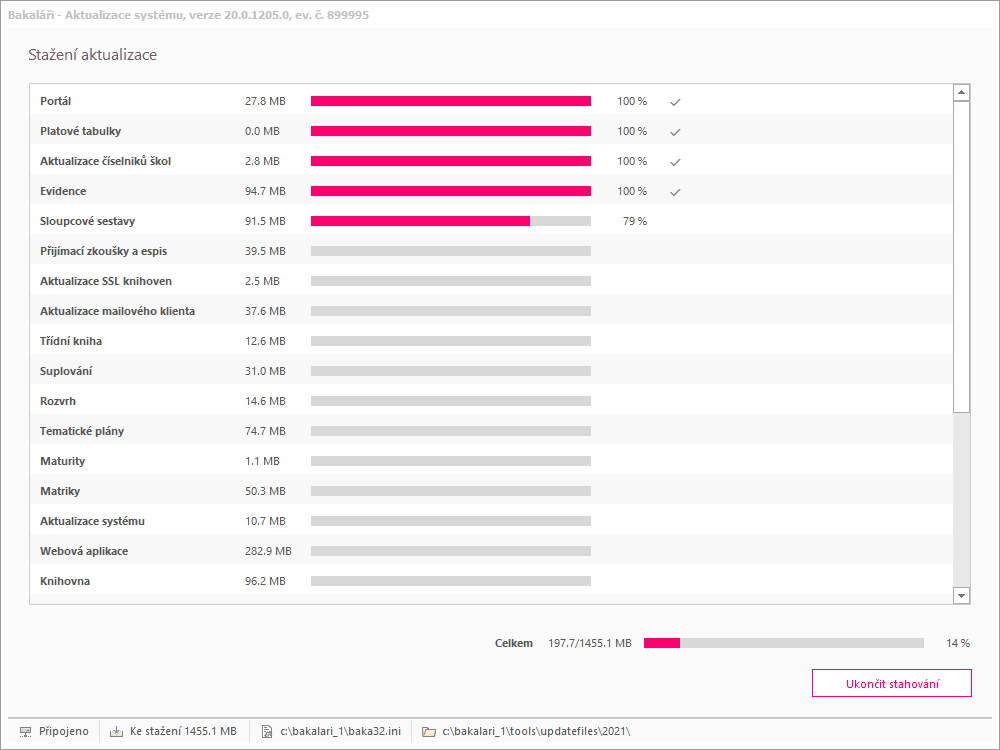Click the Sloupcové sestavy progress bar
This screenshot has height=750, width=1000.
coord(450,221)
